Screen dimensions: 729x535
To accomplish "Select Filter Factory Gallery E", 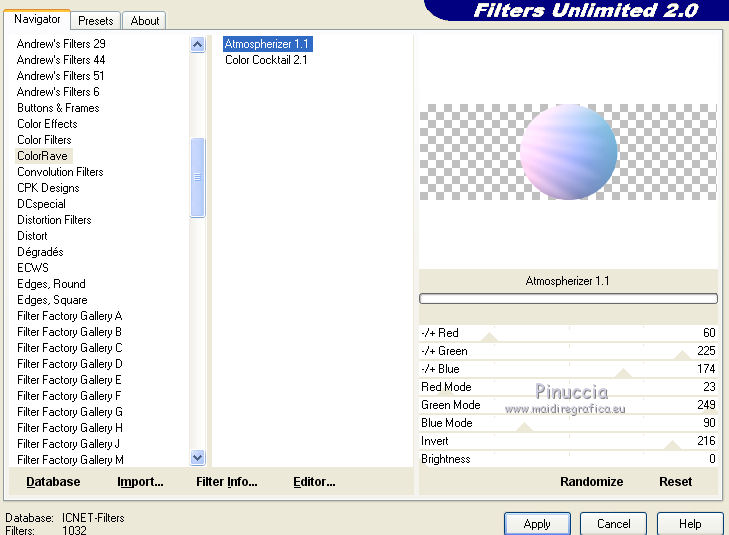I will coord(70,380).
